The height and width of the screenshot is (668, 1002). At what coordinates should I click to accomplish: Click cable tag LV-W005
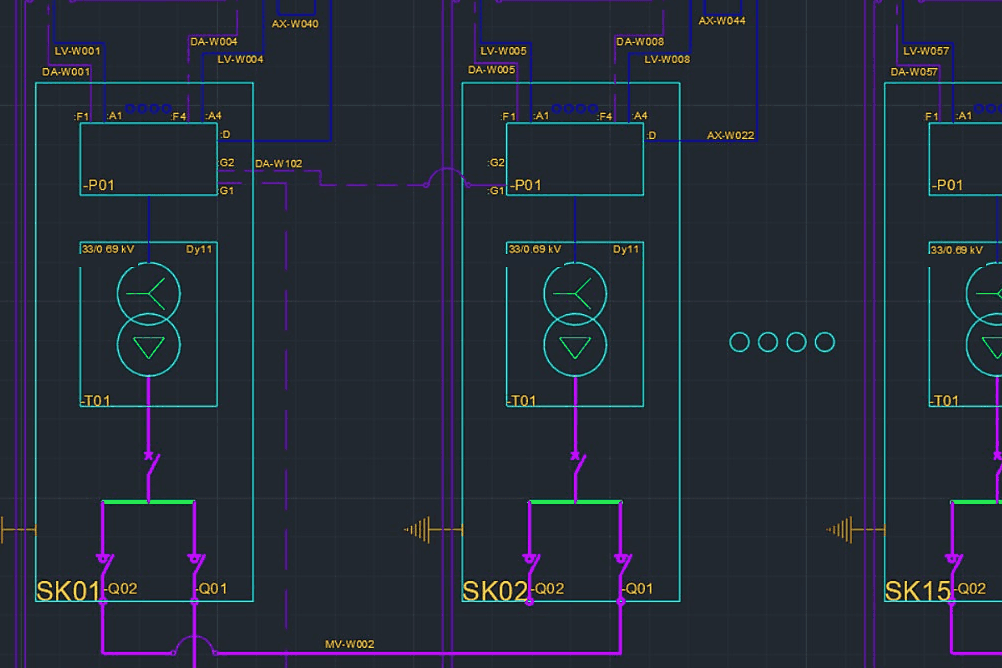[504, 50]
